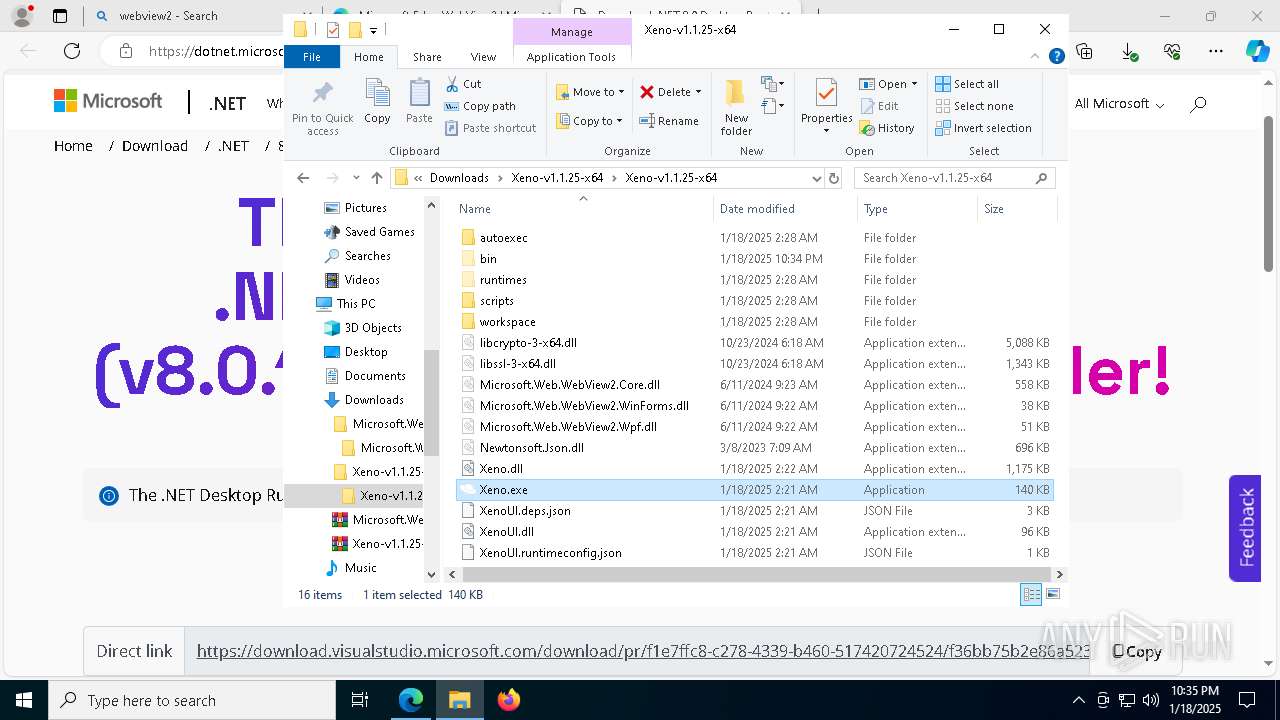The image size is (1280, 720).
Task: Create a New folder
Action: coord(736,107)
